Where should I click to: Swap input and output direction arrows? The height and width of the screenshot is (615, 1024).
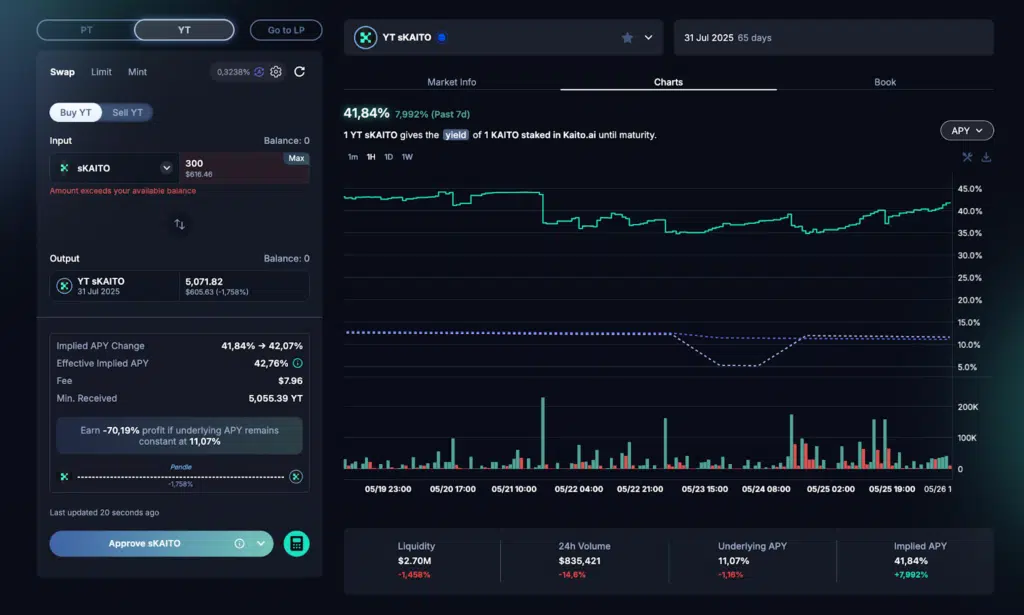180,224
